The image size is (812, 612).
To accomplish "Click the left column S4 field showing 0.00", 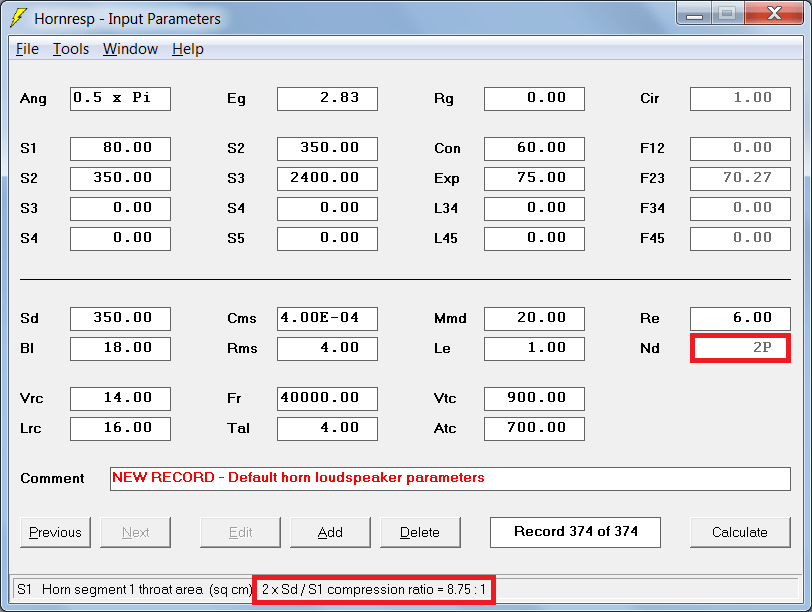I will [x=120, y=239].
